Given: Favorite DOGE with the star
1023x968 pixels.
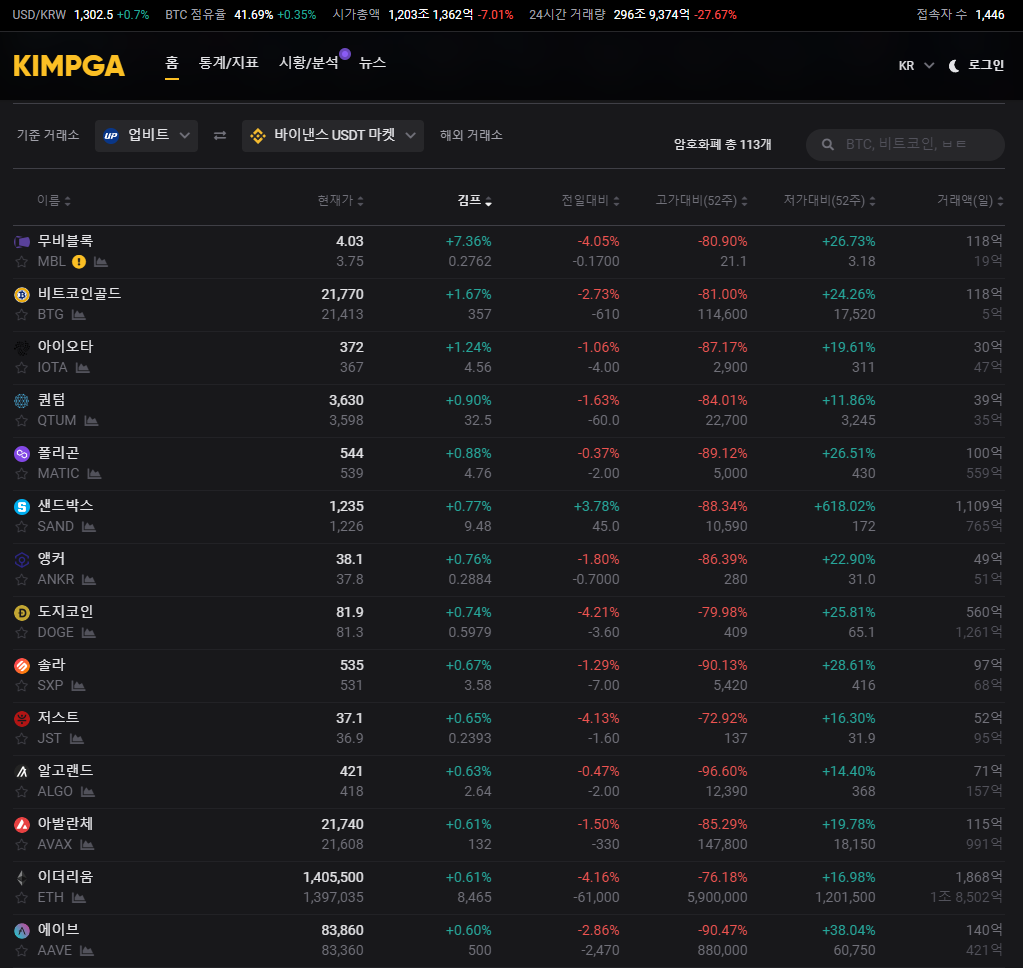Looking at the screenshot, I should click(x=22, y=633).
